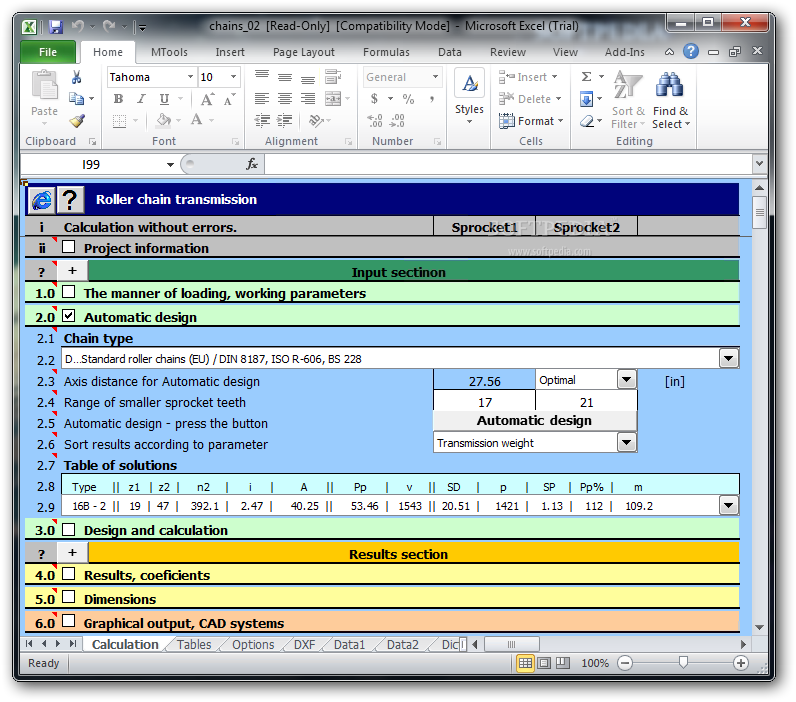This screenshot has height=702, width=796.
Task: Click the Increase Font Size icon
Action: (x=207, y=99)
